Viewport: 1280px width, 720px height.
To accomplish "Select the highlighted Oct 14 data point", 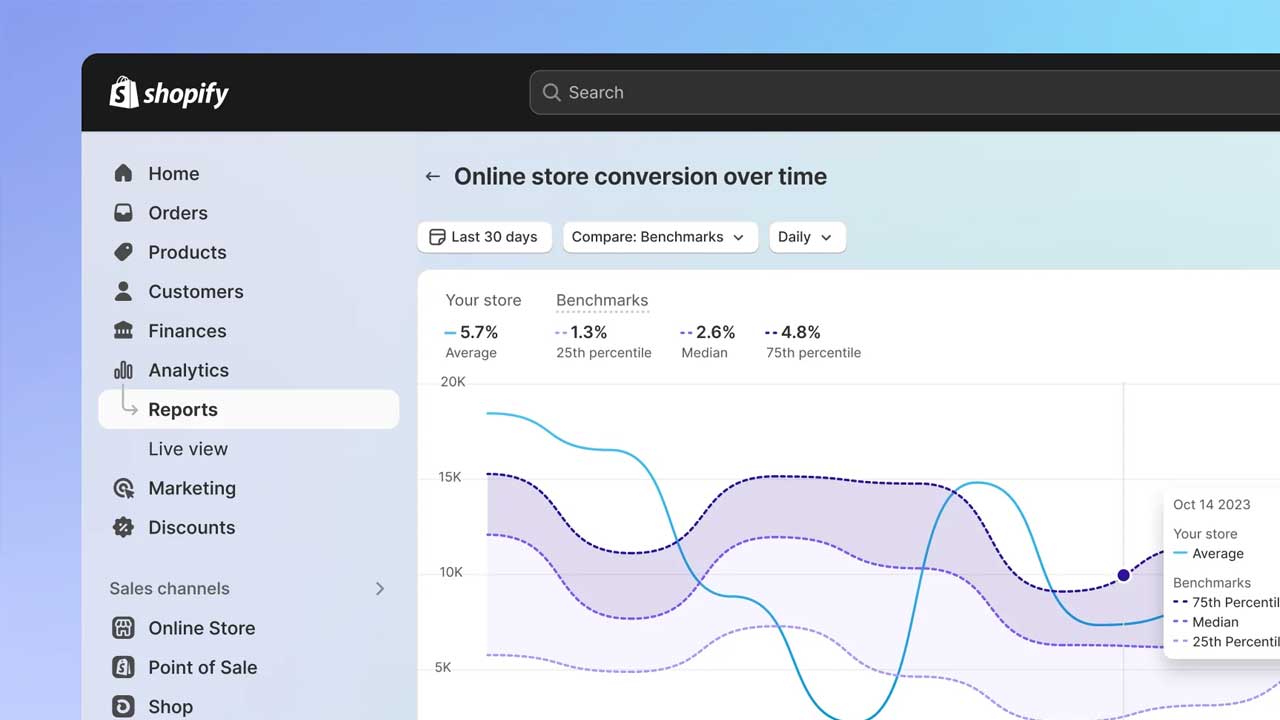I will 1123,575.
